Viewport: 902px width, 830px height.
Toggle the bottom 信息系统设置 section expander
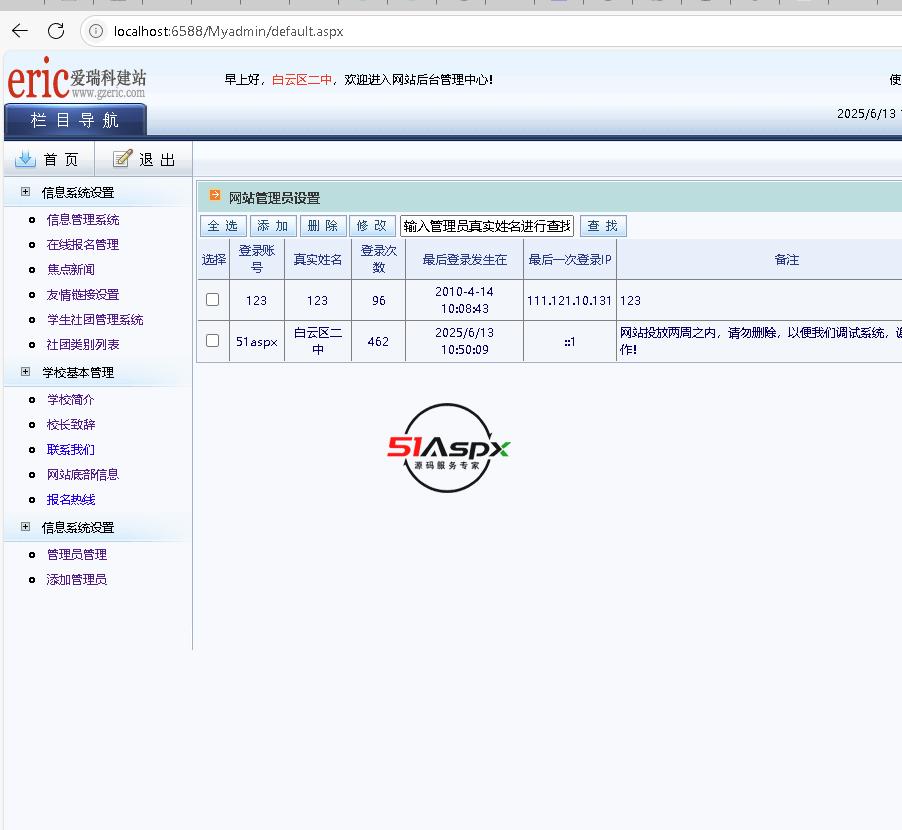26,527
